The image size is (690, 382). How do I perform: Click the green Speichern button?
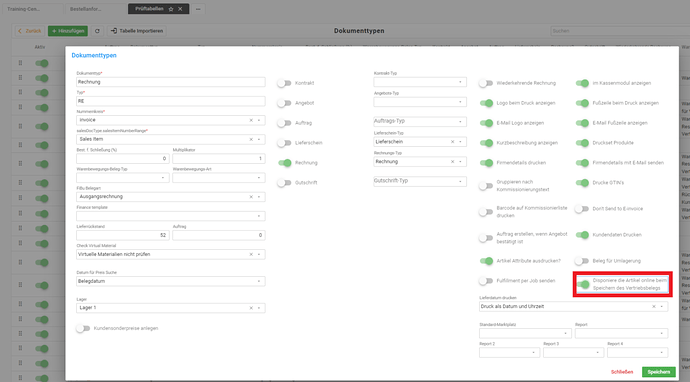[x=658, y=372]
